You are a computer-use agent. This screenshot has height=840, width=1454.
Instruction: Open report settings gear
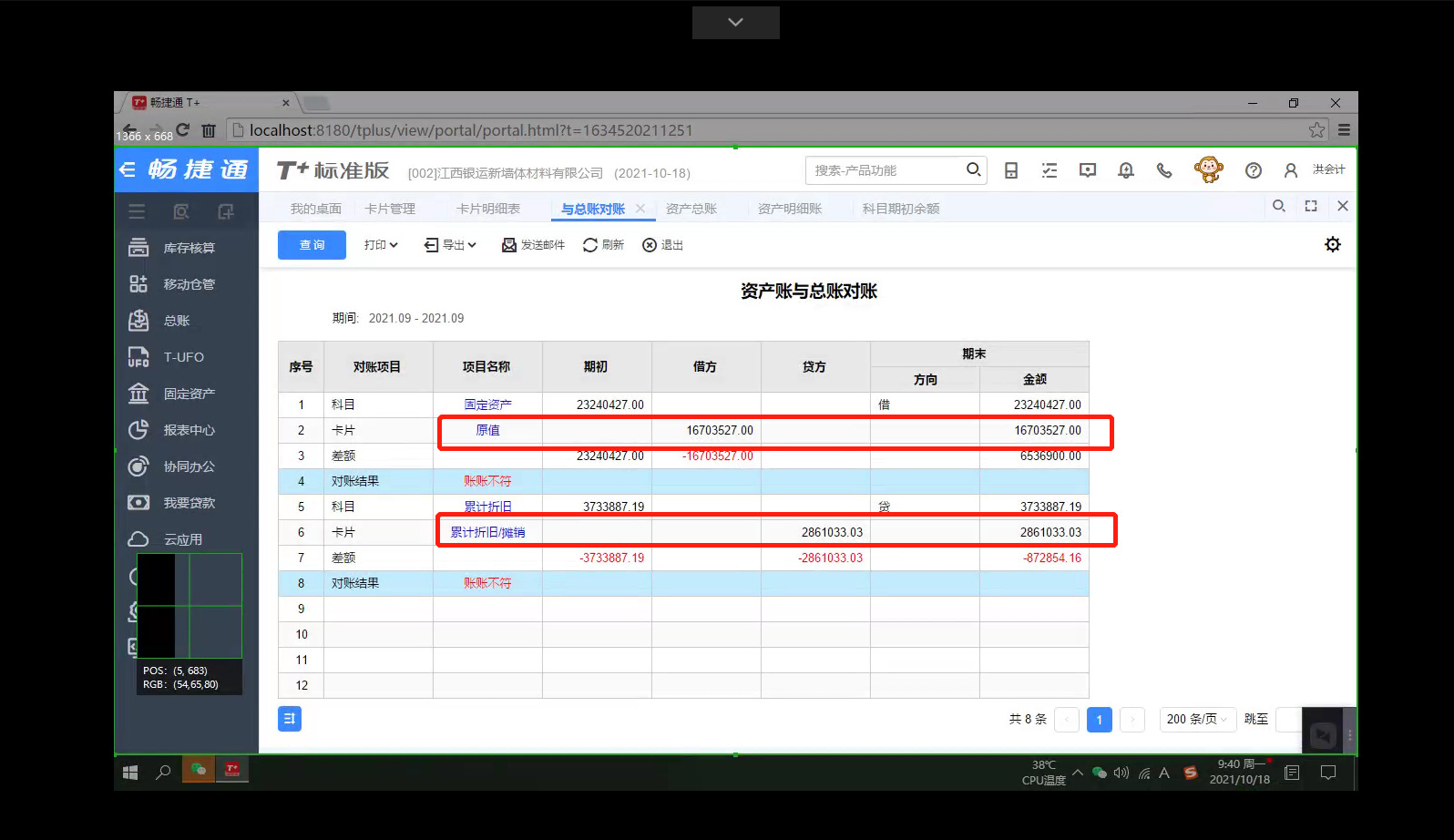pyautogui.click(x=1333, y=244)
